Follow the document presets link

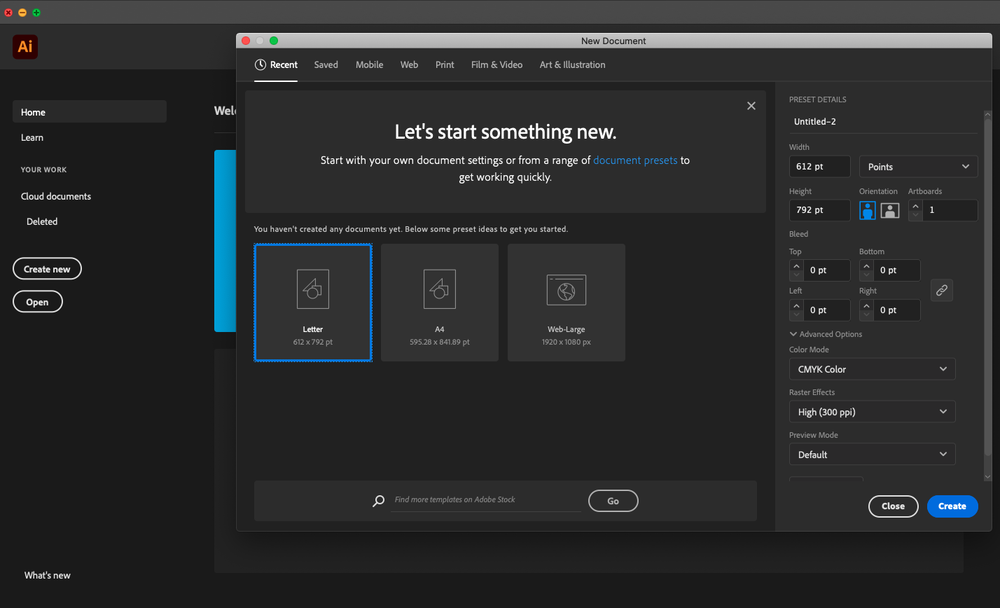635,160
